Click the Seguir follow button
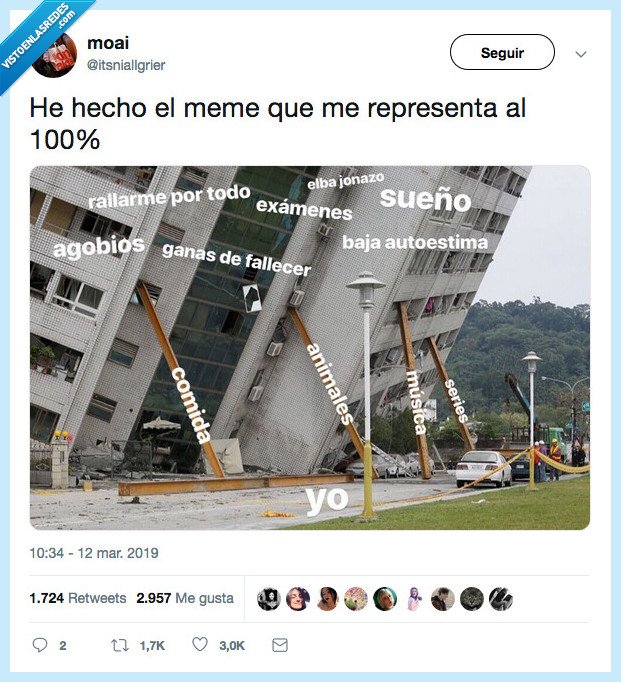 pyautogui.click(x=502, y=52)
